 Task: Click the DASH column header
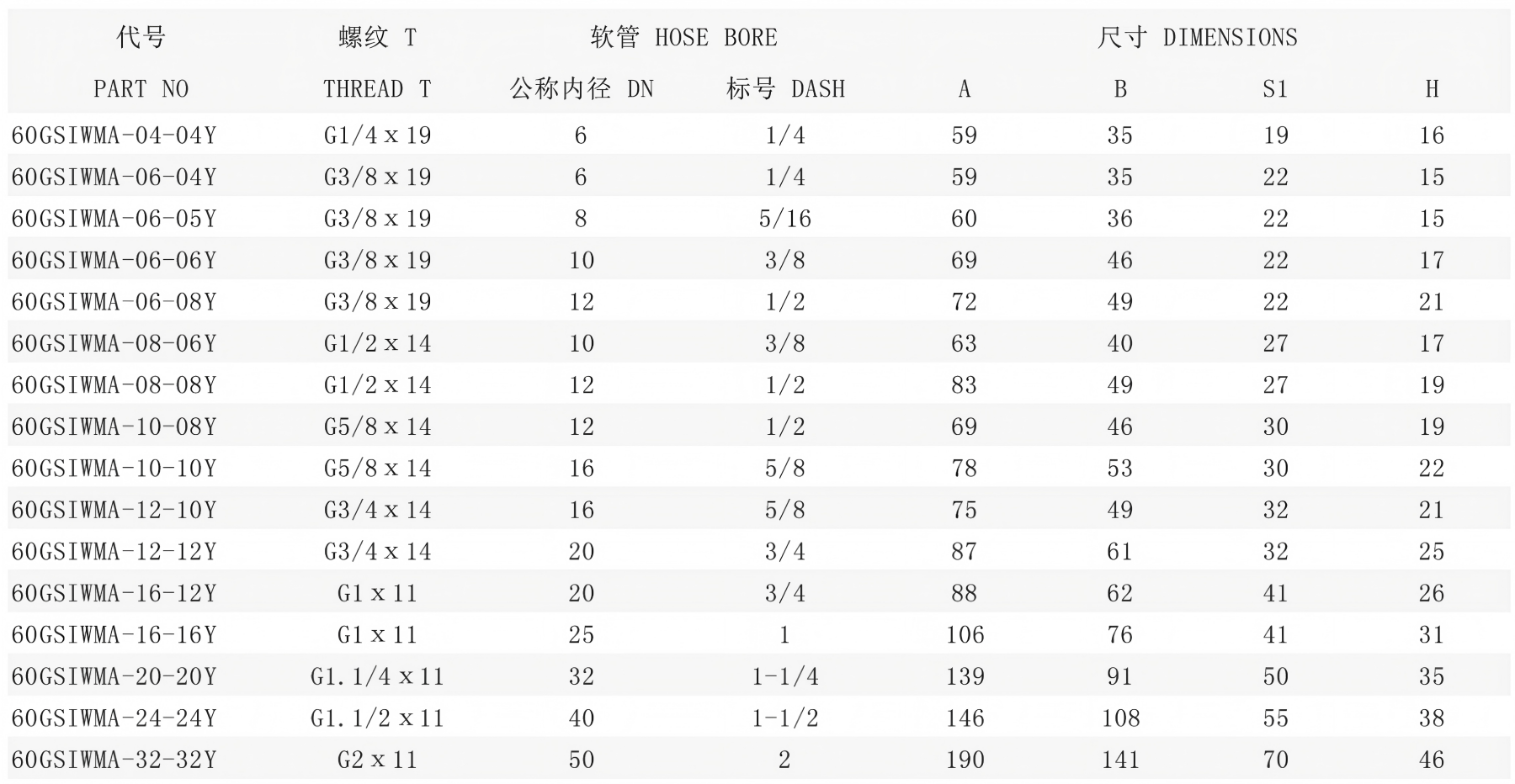(x=784, y=89)
